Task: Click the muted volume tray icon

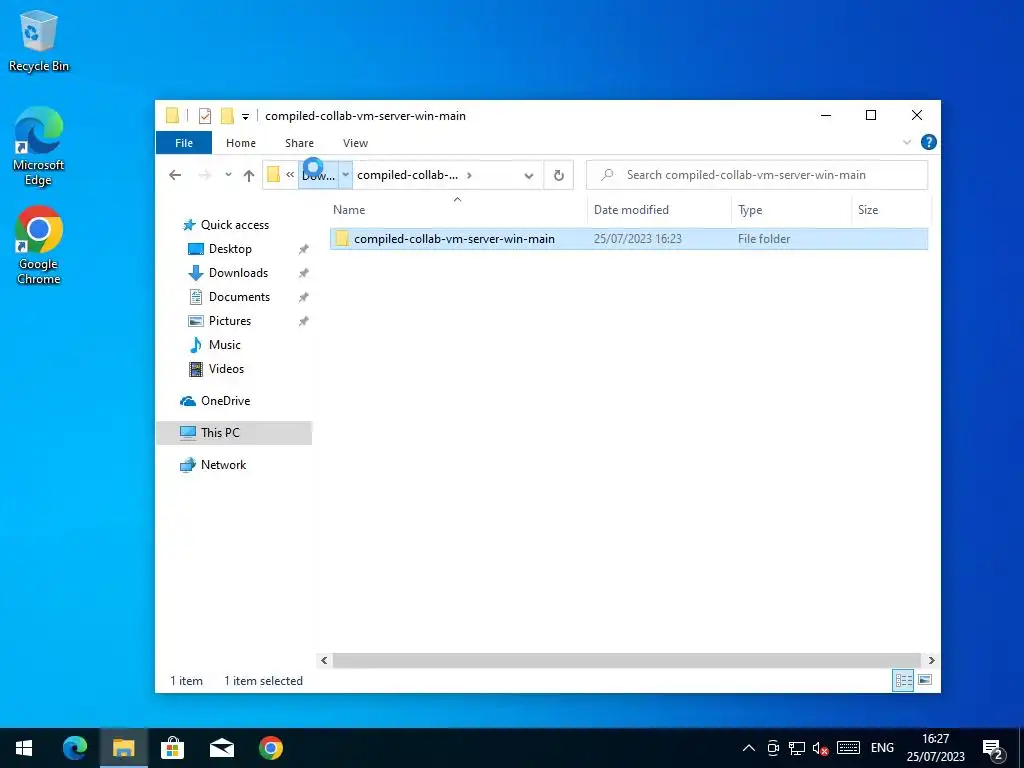Action: coord(821,748)
